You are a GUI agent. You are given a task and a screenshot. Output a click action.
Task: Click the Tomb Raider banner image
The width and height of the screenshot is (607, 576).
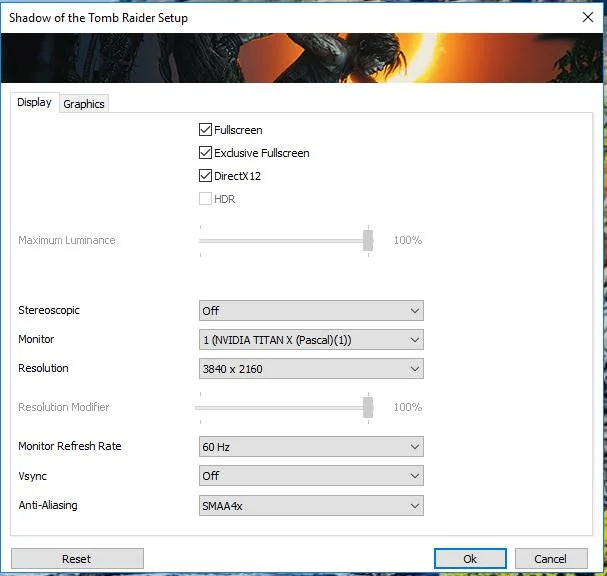(302, 58)
